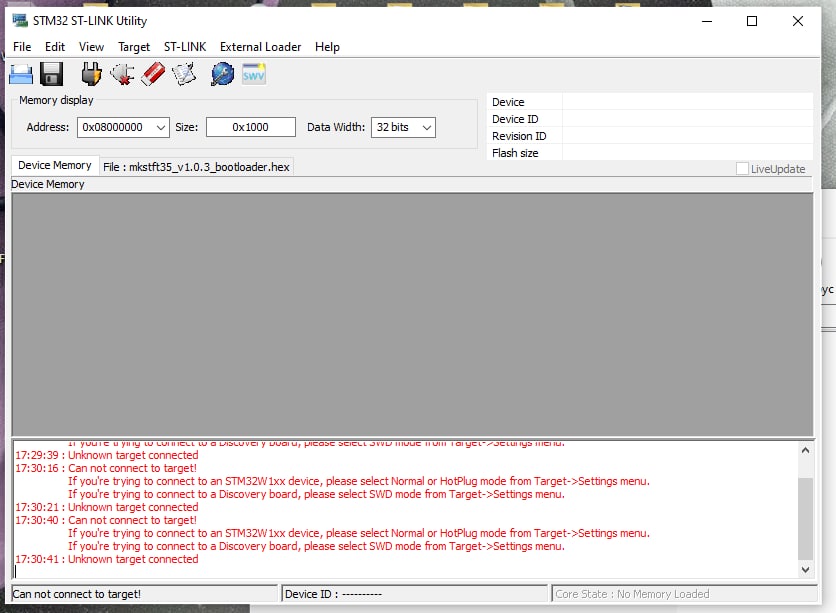
Task: Click the 'Data Width:' label
Action: [336, 127]
